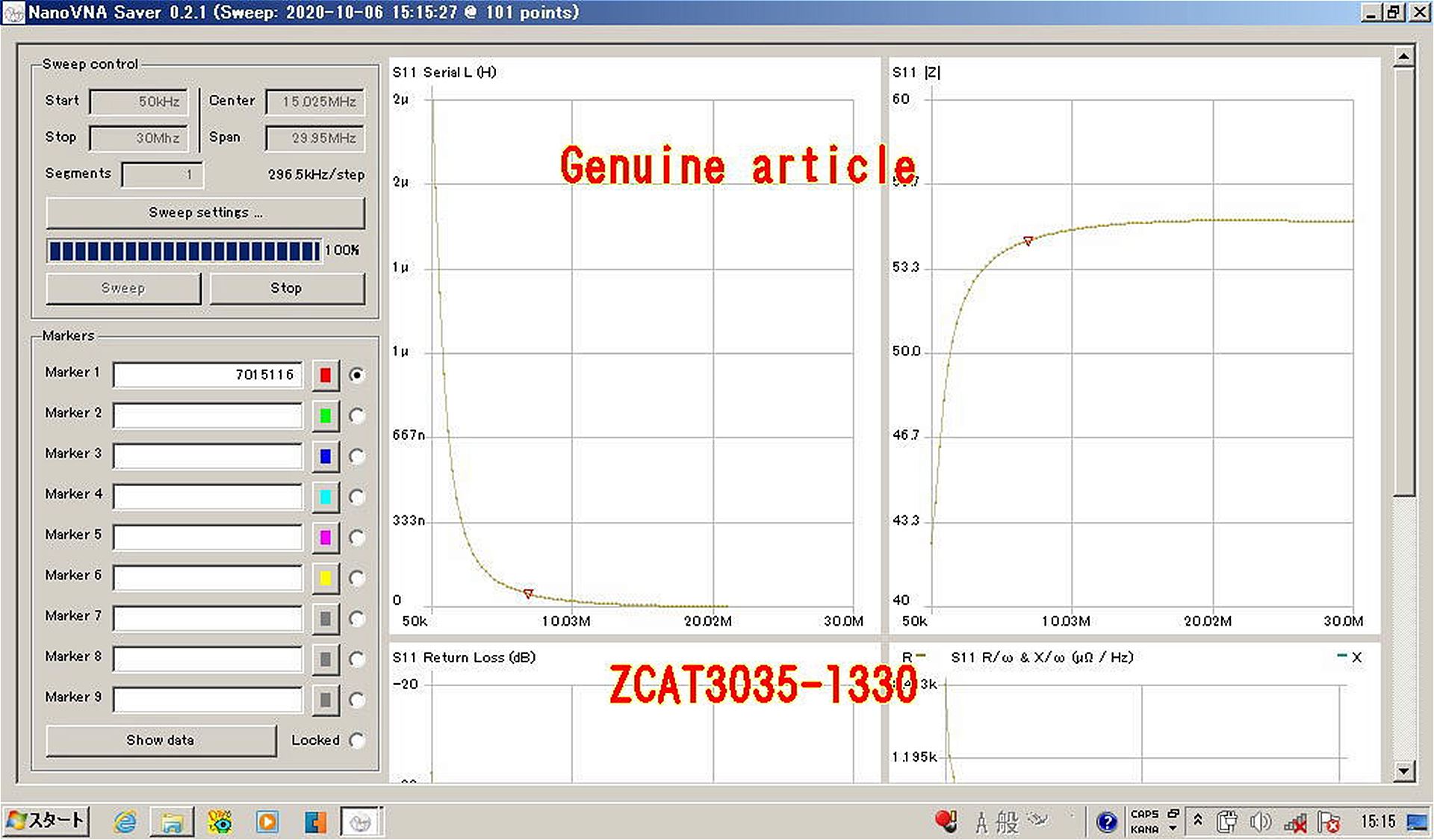
Task: Click the Sweep settings button
Action: tap(205, 213)
